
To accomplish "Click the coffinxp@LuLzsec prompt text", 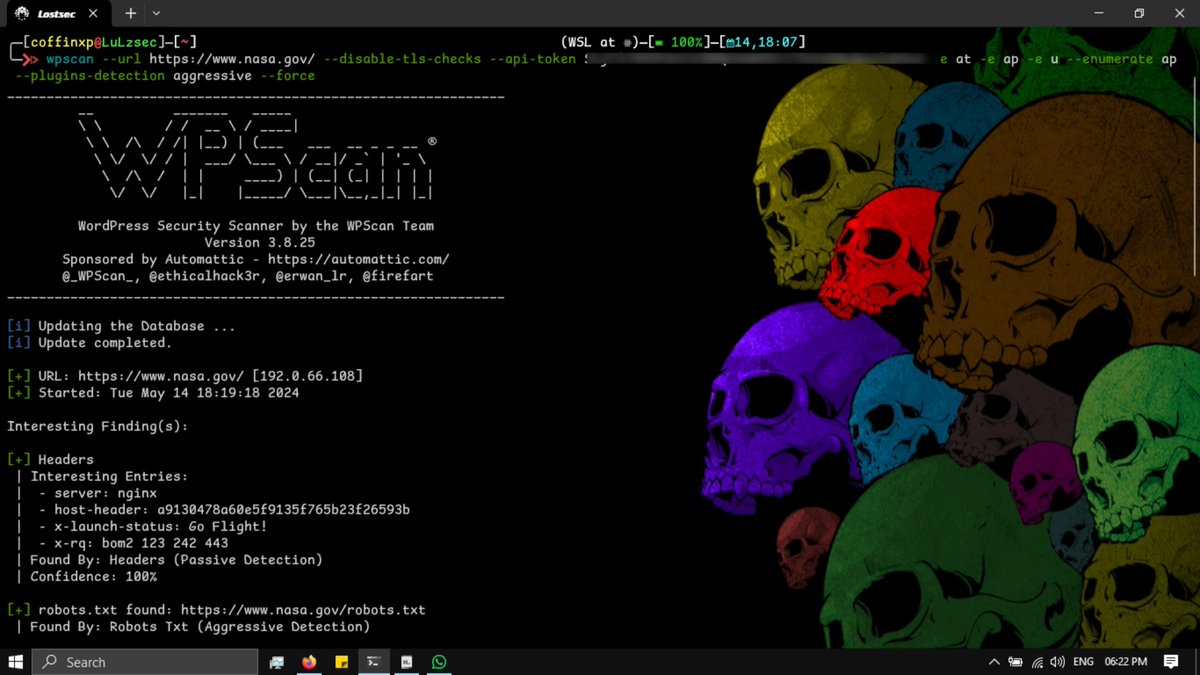I will (x=93, y=42).
